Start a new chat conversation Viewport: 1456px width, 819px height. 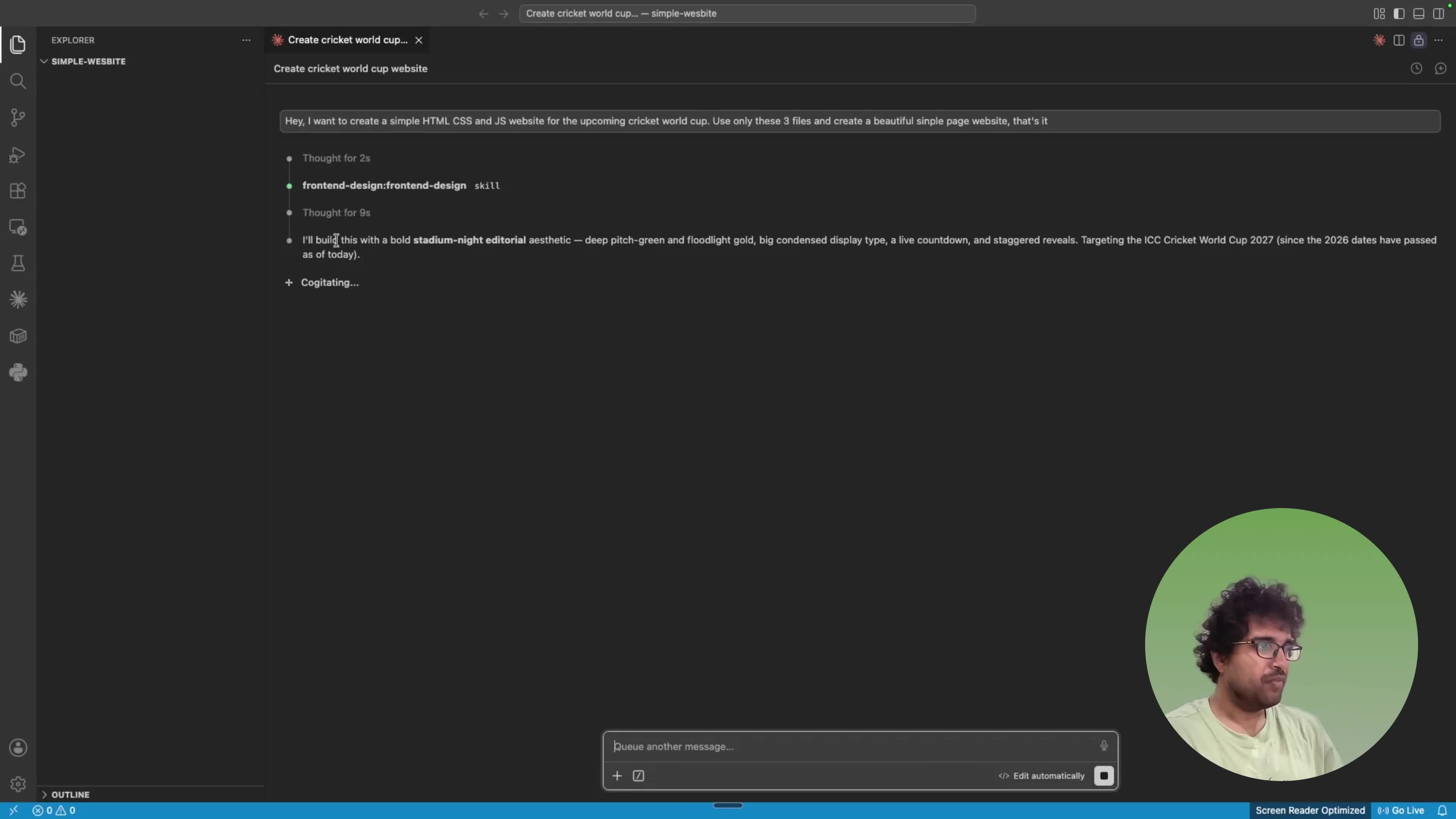coord(1440,68)
